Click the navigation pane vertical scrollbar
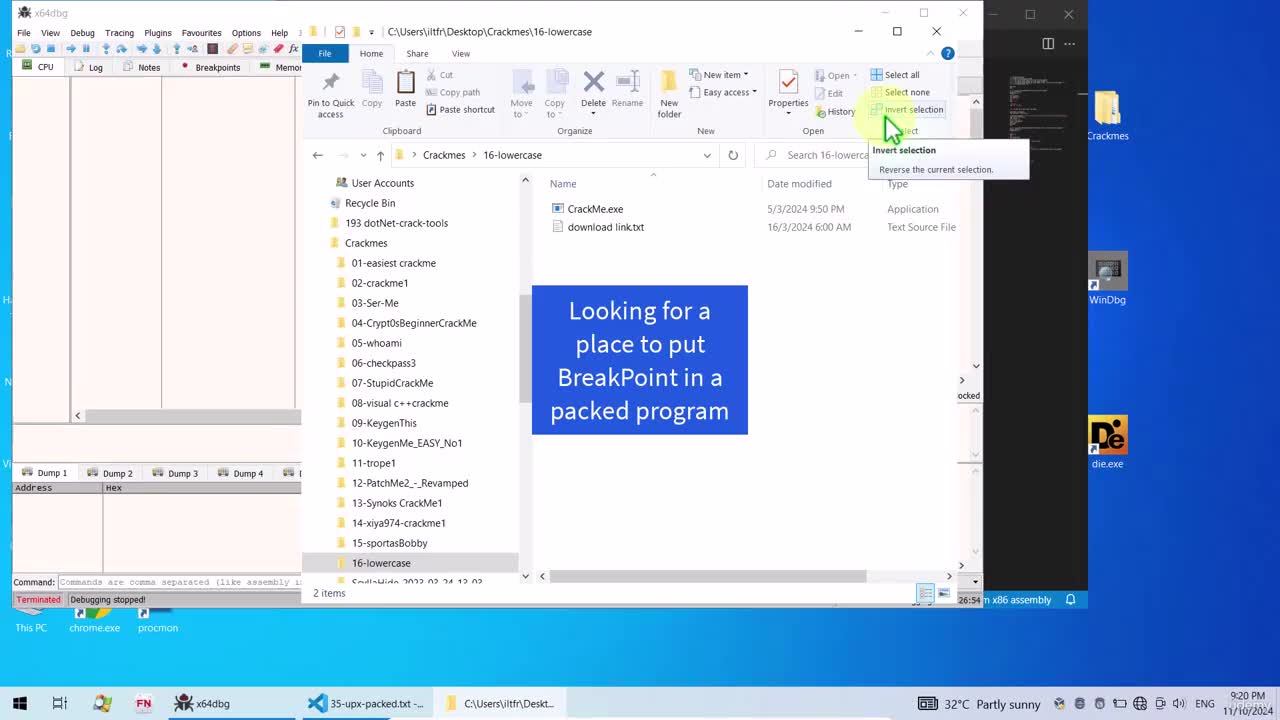 [x=525, y=348]
